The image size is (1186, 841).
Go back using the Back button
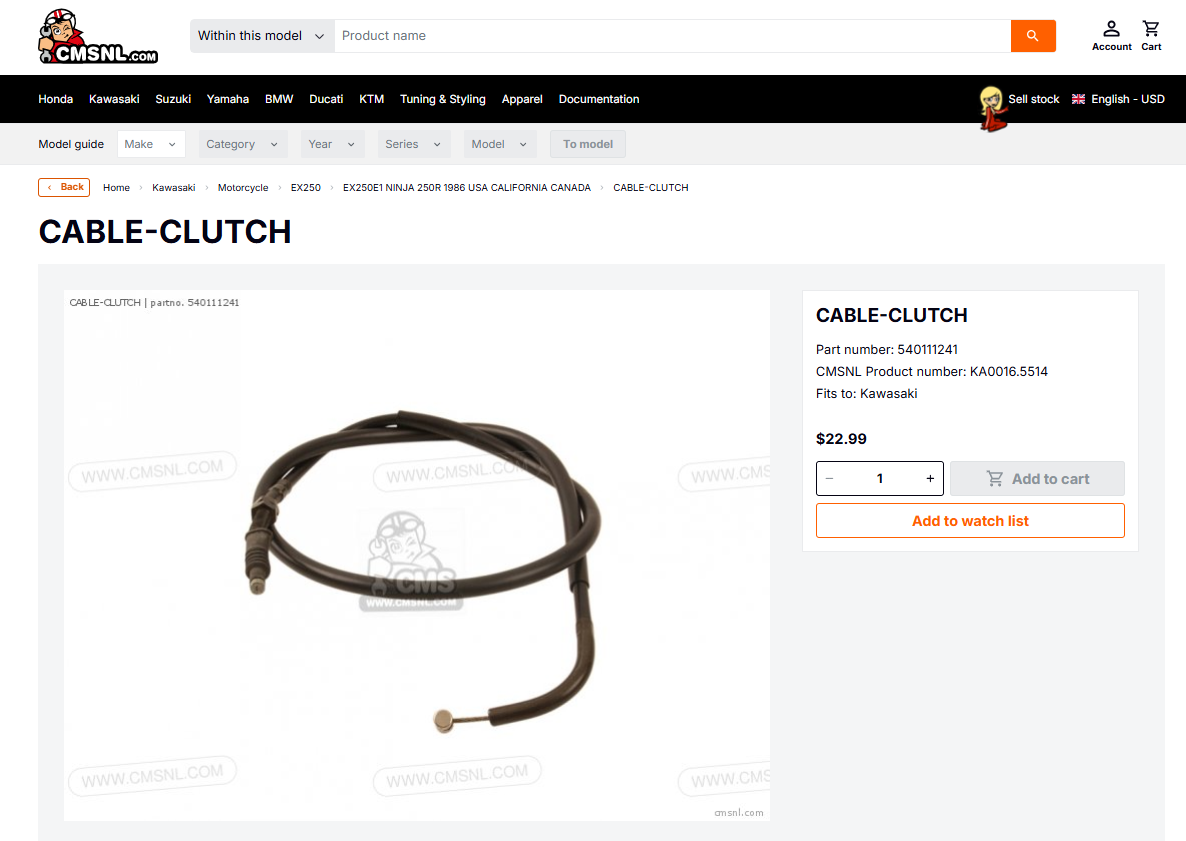point(64,187)
